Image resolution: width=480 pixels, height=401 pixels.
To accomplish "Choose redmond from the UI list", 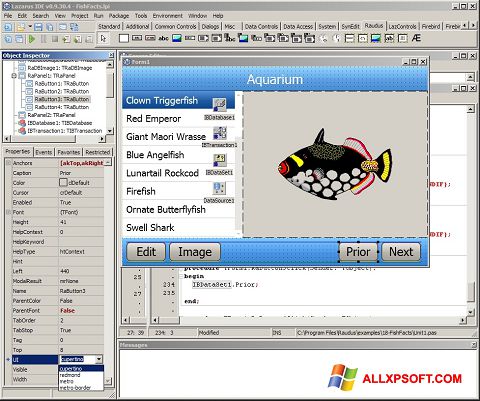I will [x=70, y=375].
